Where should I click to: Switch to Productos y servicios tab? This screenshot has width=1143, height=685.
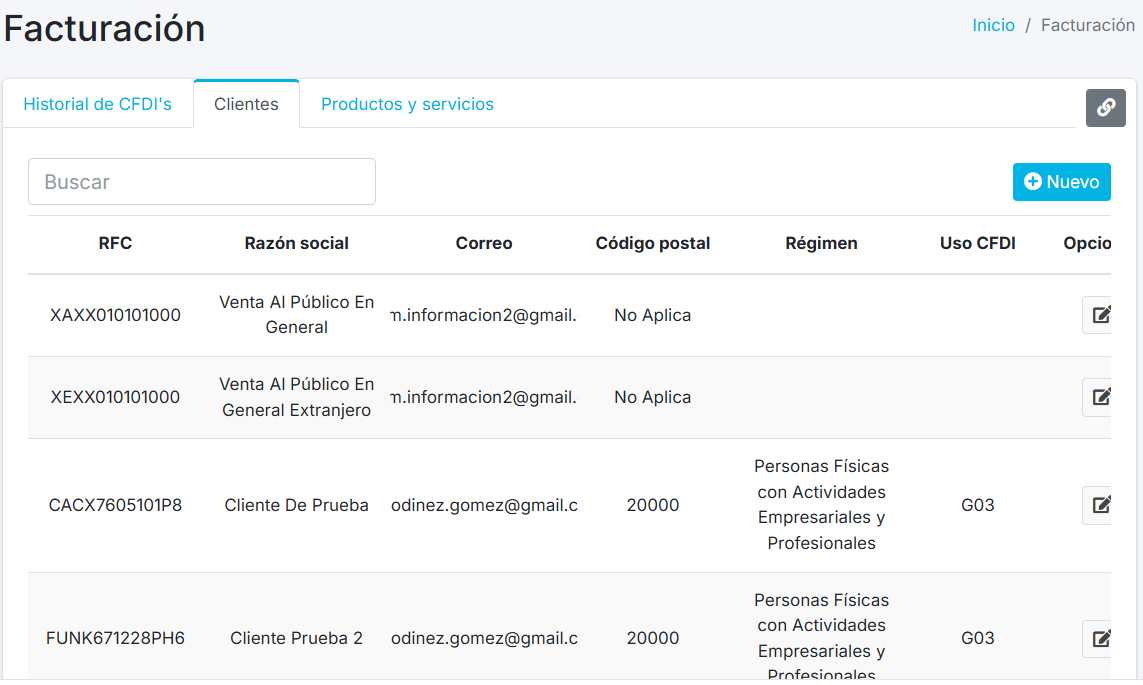[407, 104]
